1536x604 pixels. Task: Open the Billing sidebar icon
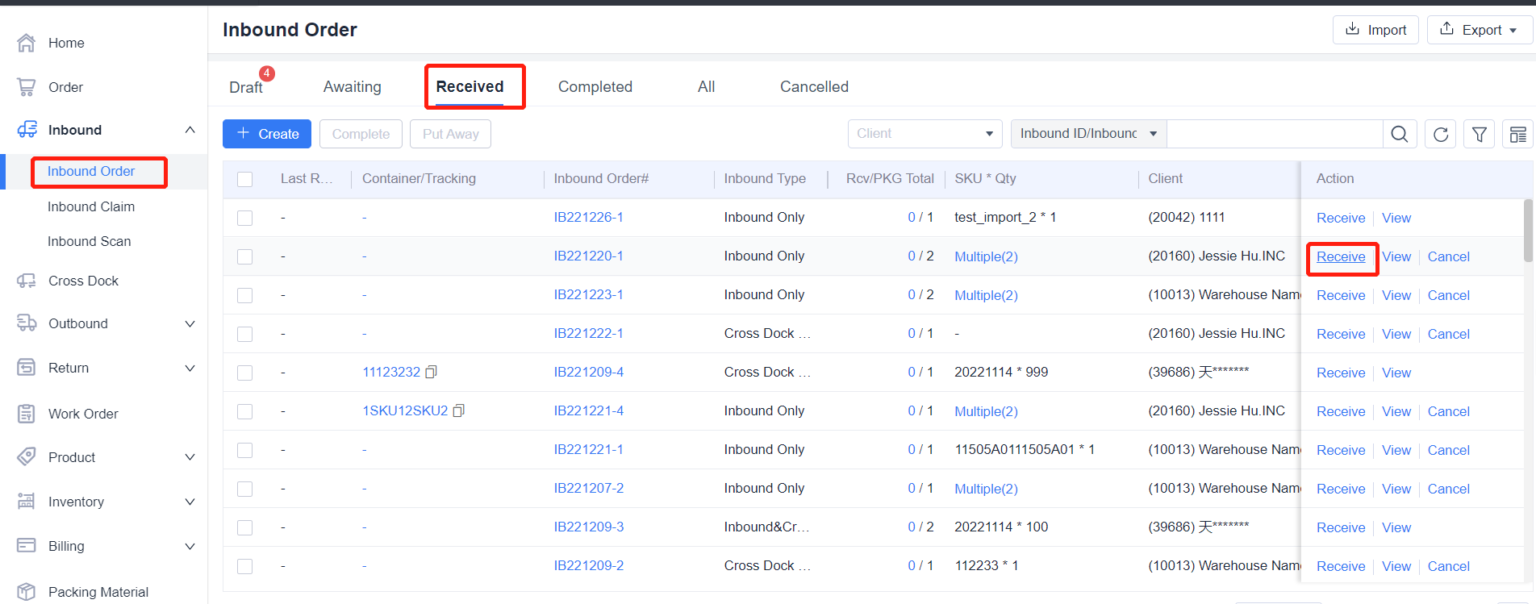tap(24, 546)
